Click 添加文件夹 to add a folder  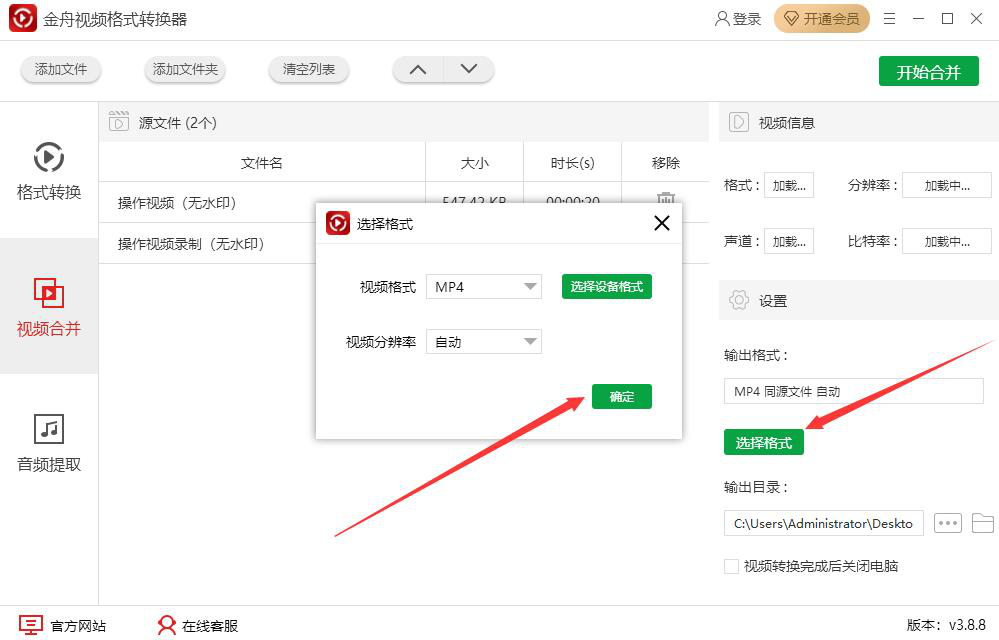coord(185,69)
